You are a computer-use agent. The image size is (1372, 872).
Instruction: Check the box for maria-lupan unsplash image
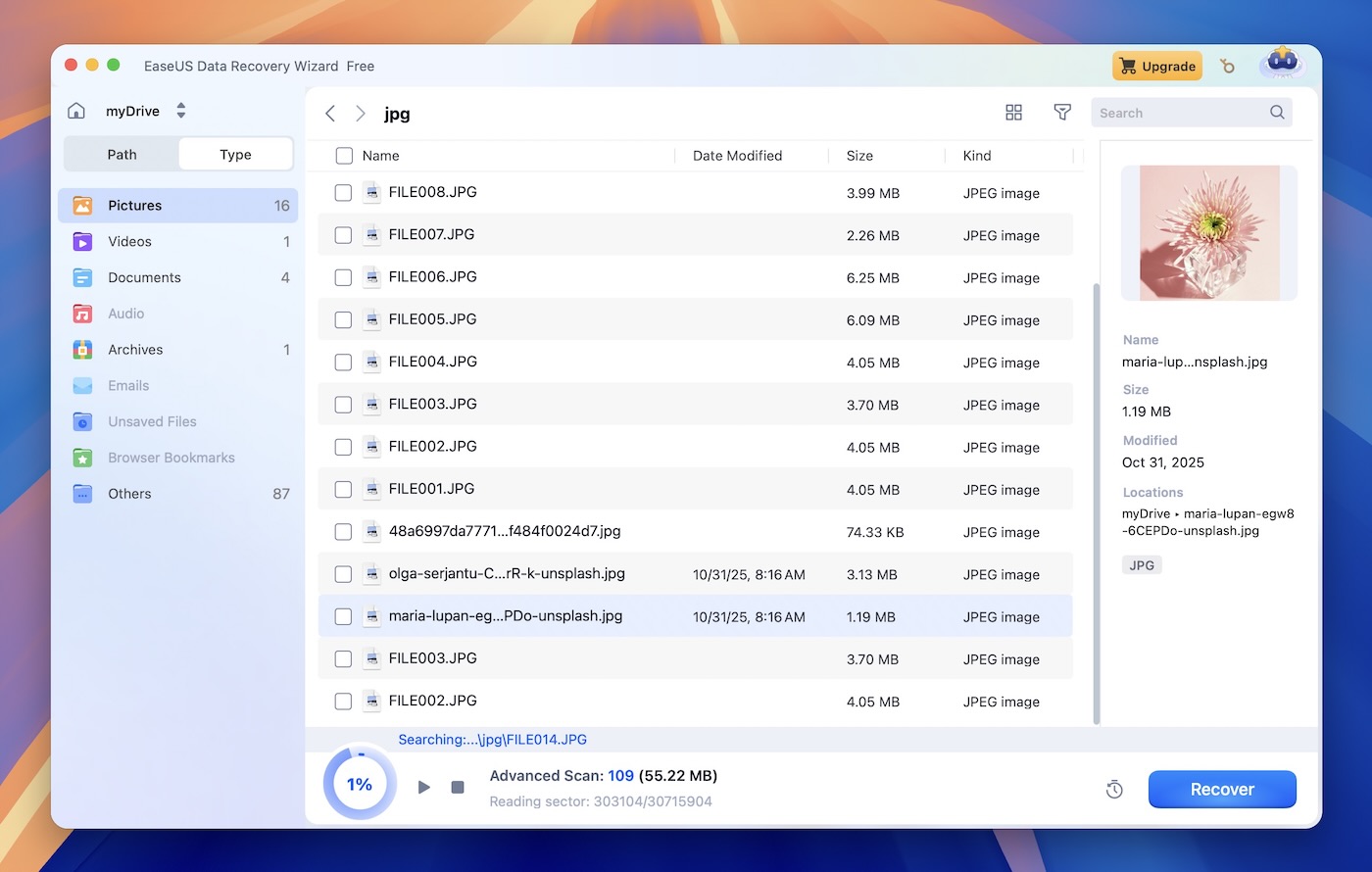tap(343, 616)
